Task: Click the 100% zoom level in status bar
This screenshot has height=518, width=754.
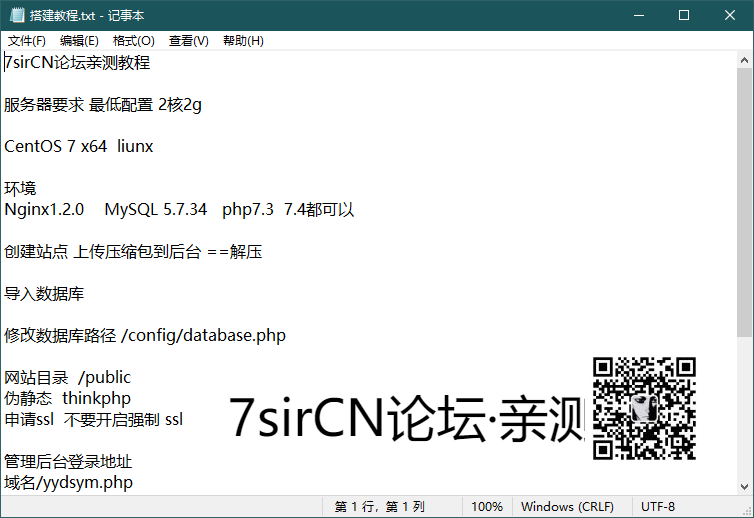Action: click(x=487, y=507)
